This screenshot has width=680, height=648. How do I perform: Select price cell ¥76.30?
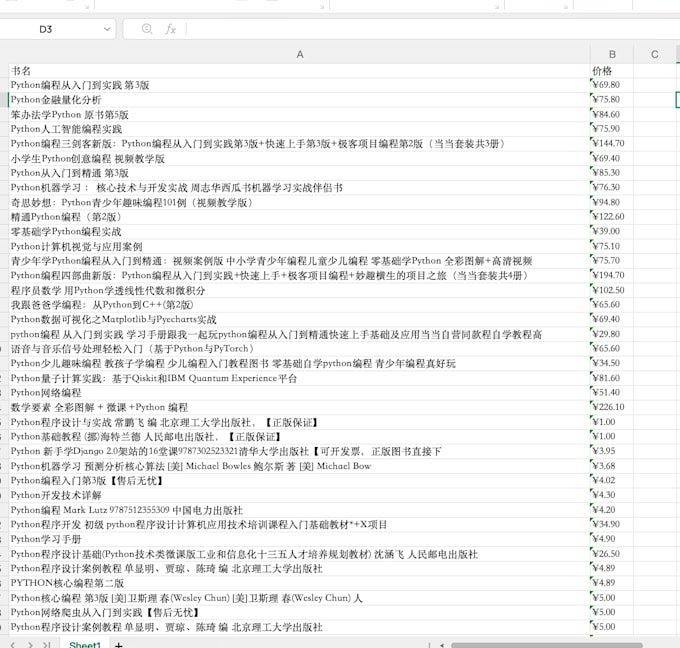pyautogui.click(x=612, y=187)
